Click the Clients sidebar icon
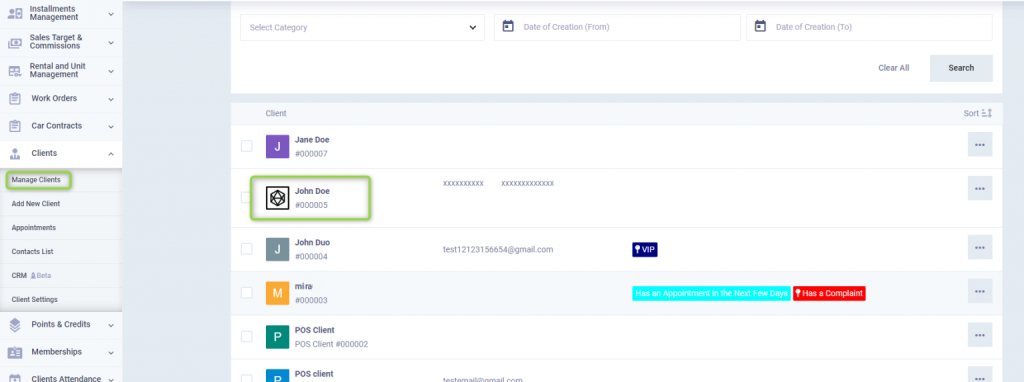Viewport: 1024px width, 382px height. (14, 154)
